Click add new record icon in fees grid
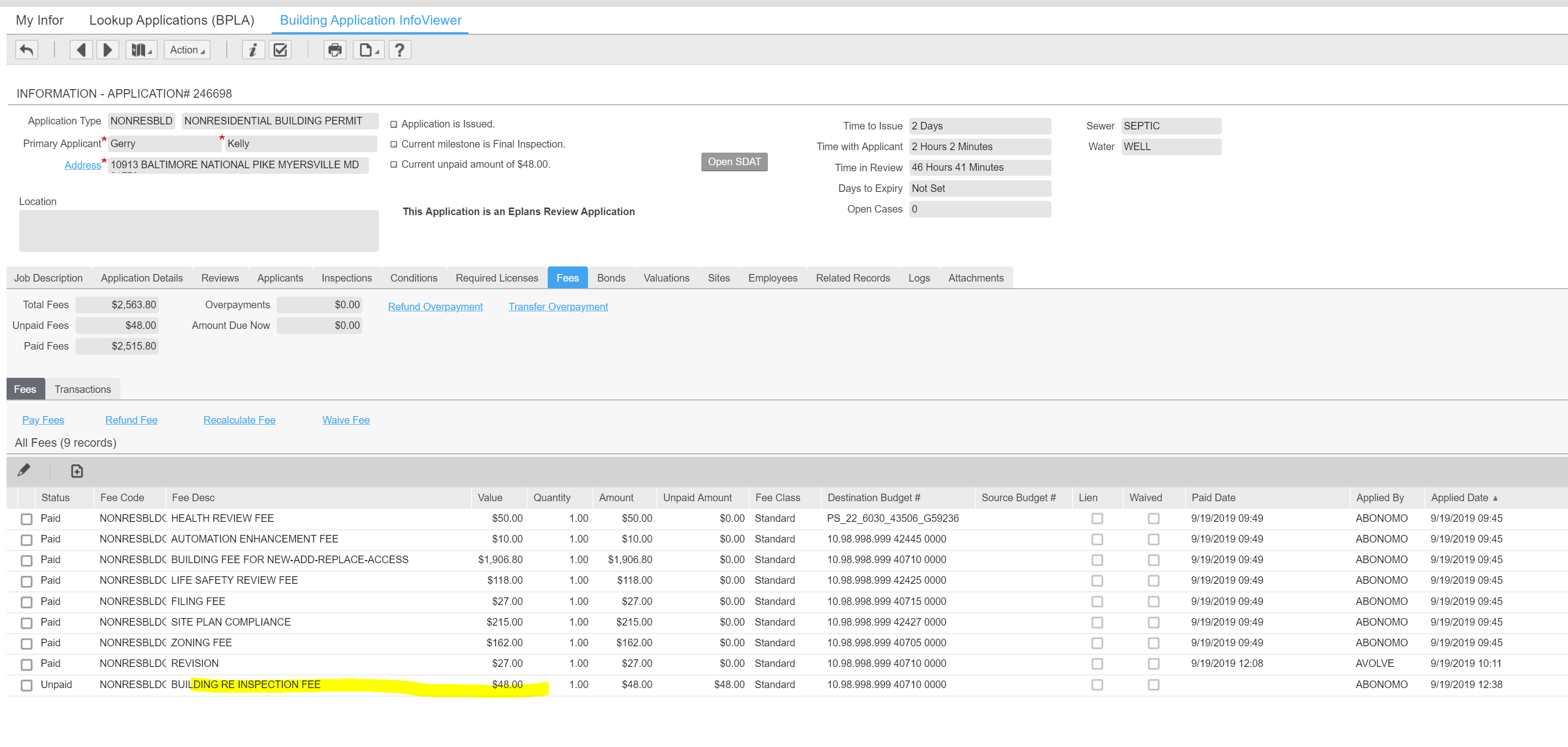 77,471
